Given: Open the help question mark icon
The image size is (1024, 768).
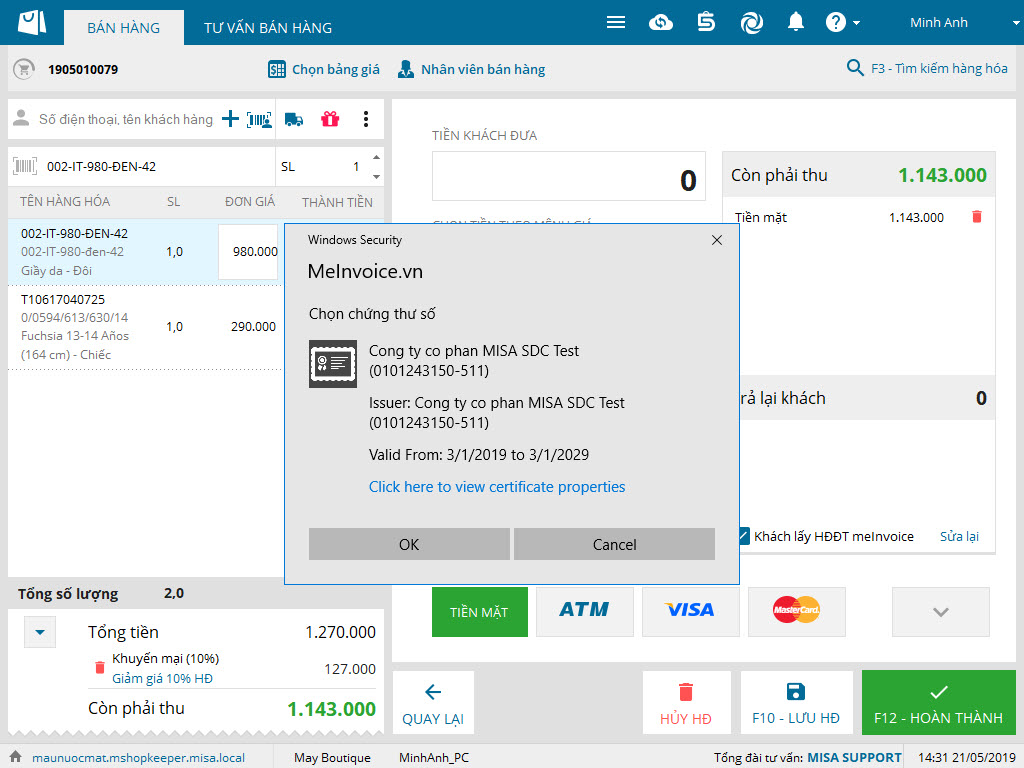Looking at the screenshot, I should [x=835, y=22].
